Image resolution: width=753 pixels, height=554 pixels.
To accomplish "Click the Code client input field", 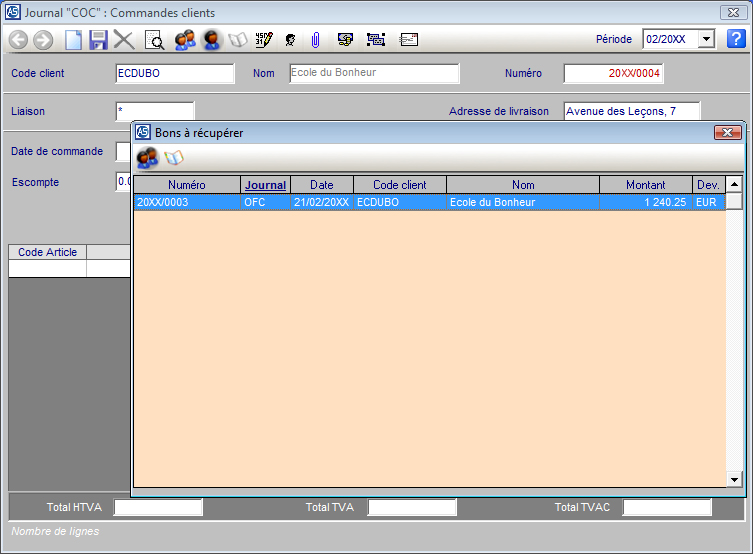I will click(x=175, y=73).
